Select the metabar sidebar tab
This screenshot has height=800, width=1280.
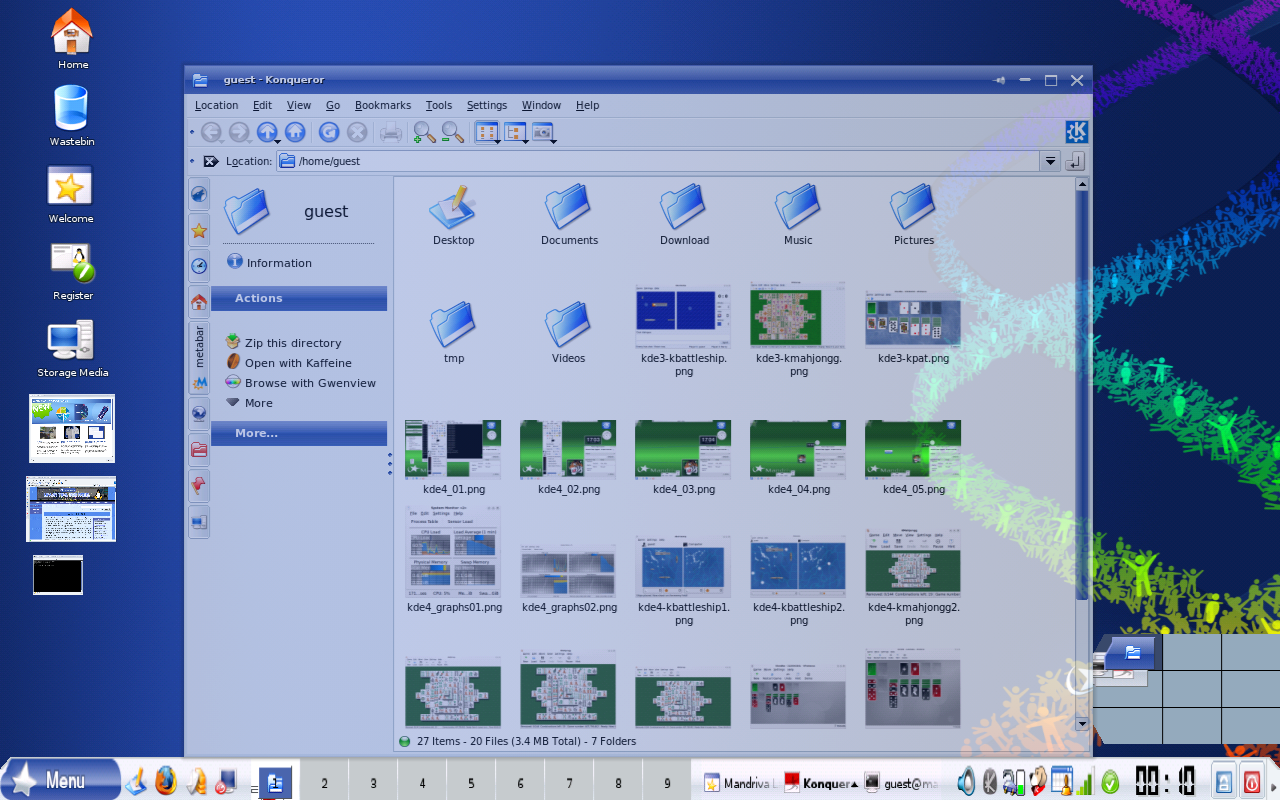(199, 358)
